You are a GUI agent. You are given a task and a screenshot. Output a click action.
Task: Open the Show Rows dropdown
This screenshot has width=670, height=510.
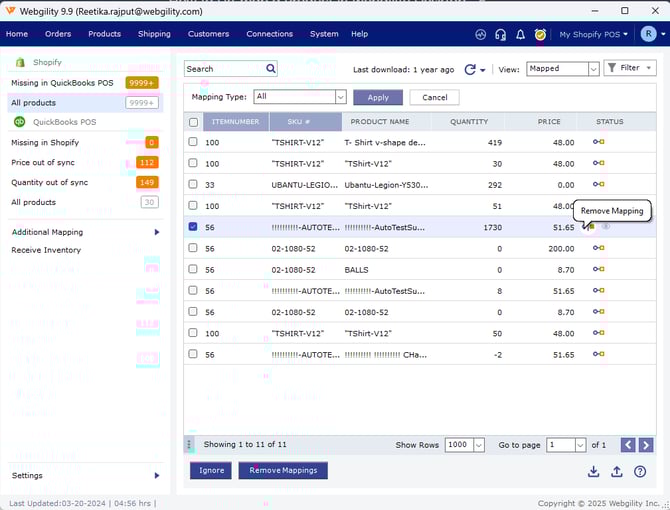click(478, 445)
